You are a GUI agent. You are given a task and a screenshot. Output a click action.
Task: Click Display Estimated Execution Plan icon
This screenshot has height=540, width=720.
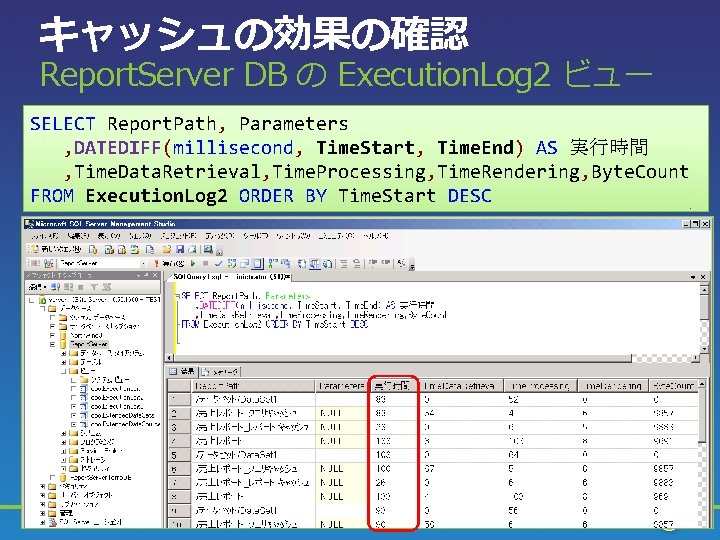tap(232, 264)
